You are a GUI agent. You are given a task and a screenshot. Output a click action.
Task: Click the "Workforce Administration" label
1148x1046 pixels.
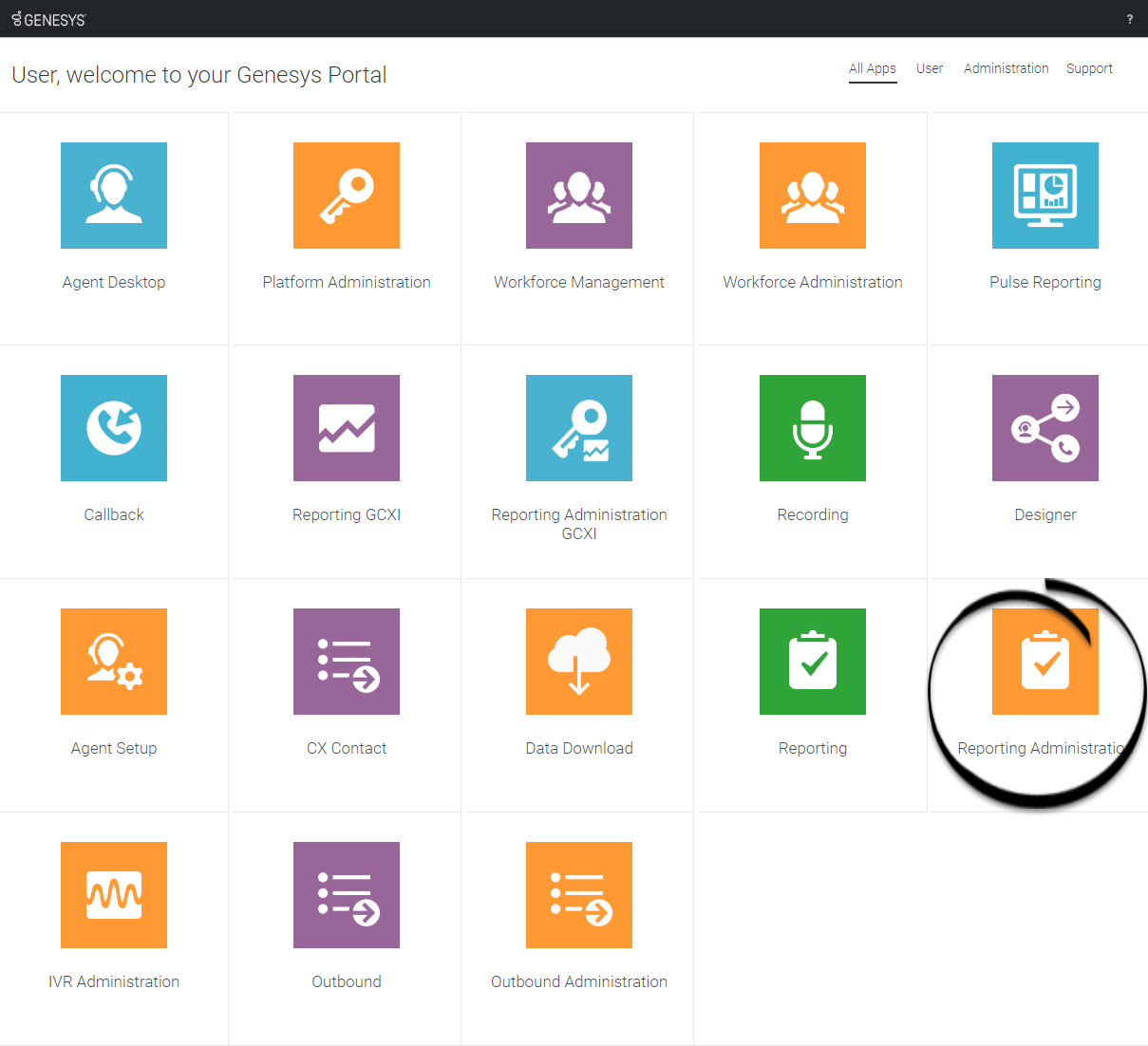pos(813,282)
